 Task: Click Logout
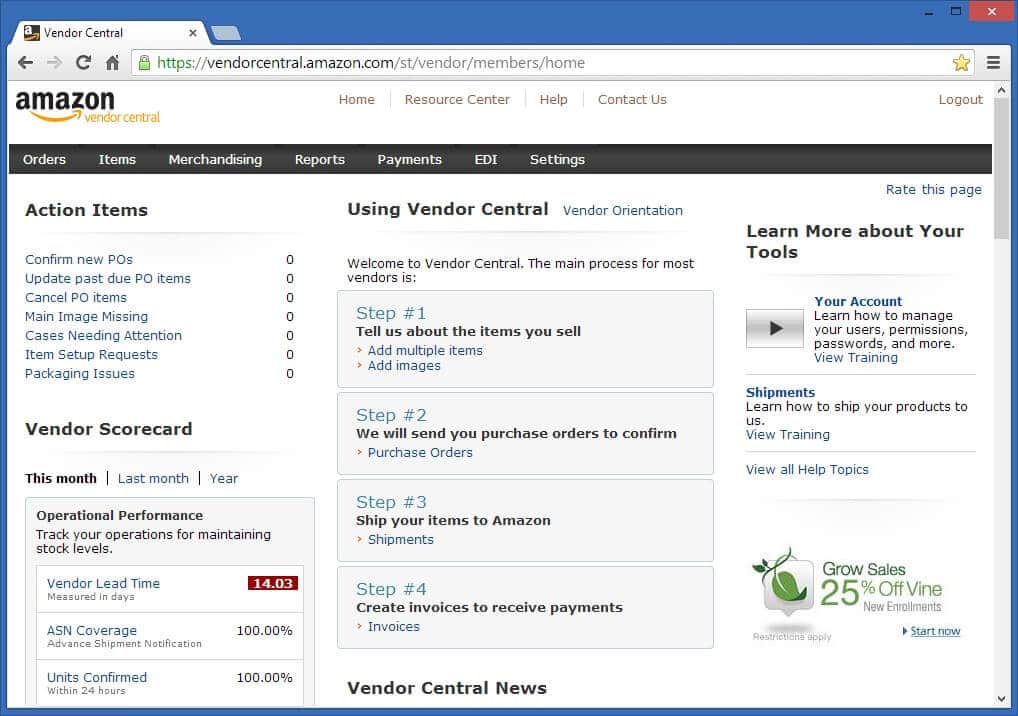click(x=960, y=99)
